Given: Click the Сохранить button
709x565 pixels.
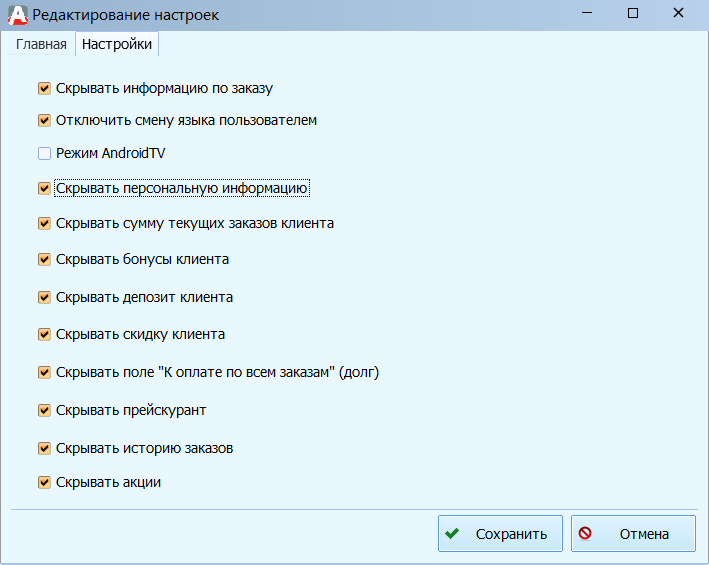Looking at the screenshot, I should (x=500, y=533).
